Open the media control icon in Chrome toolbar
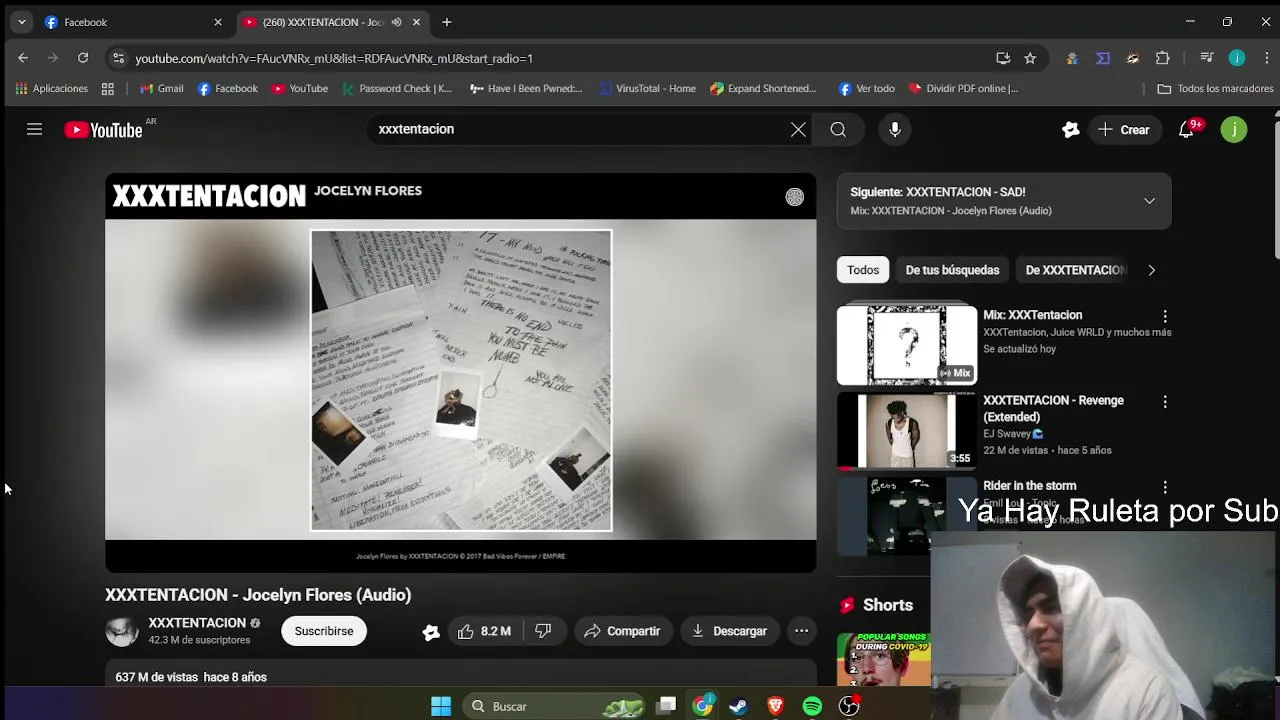Image resolution: width=1280 pixels, height=720 pixels. [1207, 58]
